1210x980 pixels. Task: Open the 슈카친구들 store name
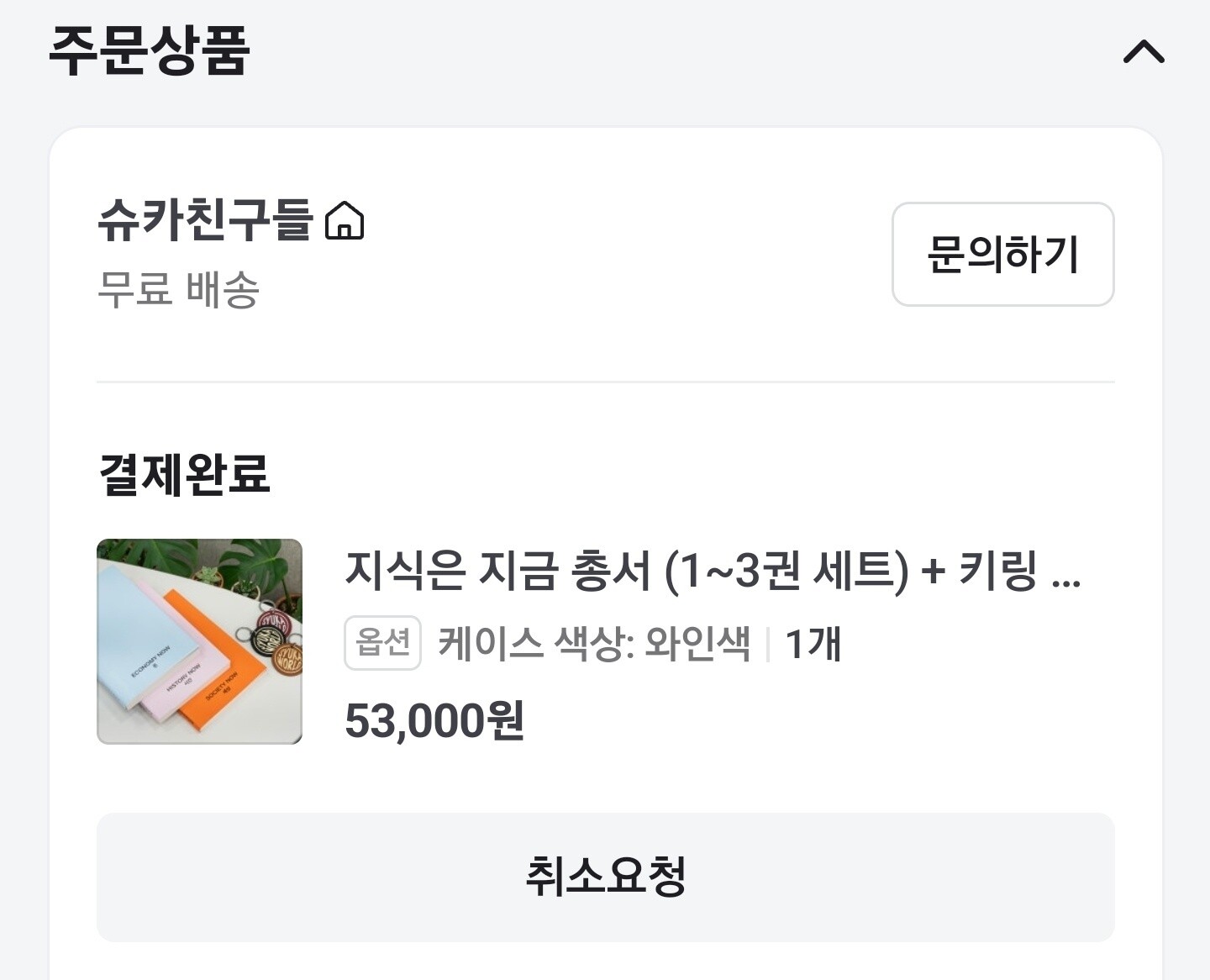[x=205, y=220]
